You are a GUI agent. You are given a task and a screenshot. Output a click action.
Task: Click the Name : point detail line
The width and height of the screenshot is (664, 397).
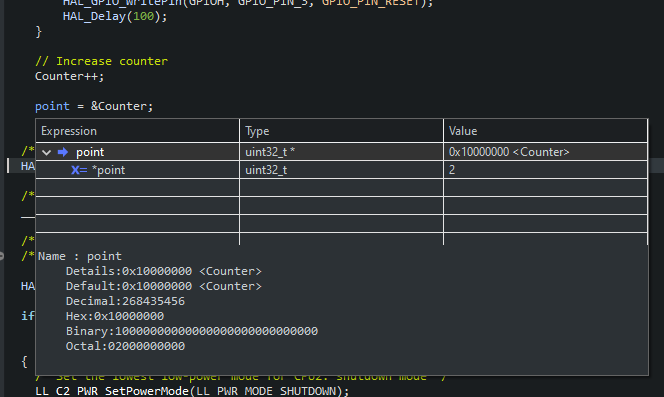(80, 256)
